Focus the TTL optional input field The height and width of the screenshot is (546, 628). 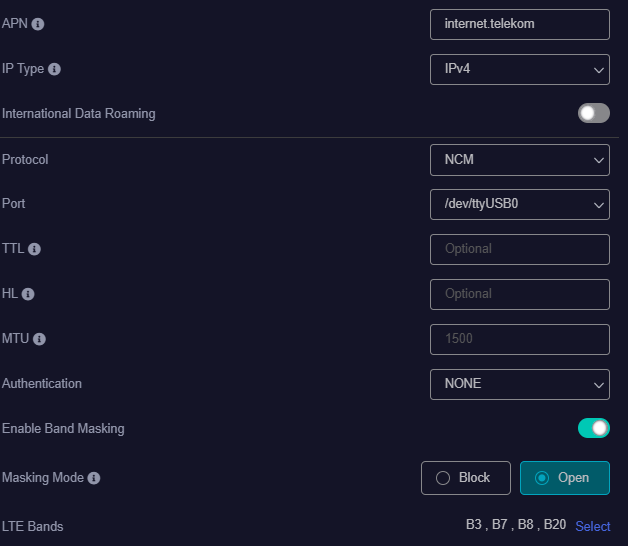tap(519, 249)
